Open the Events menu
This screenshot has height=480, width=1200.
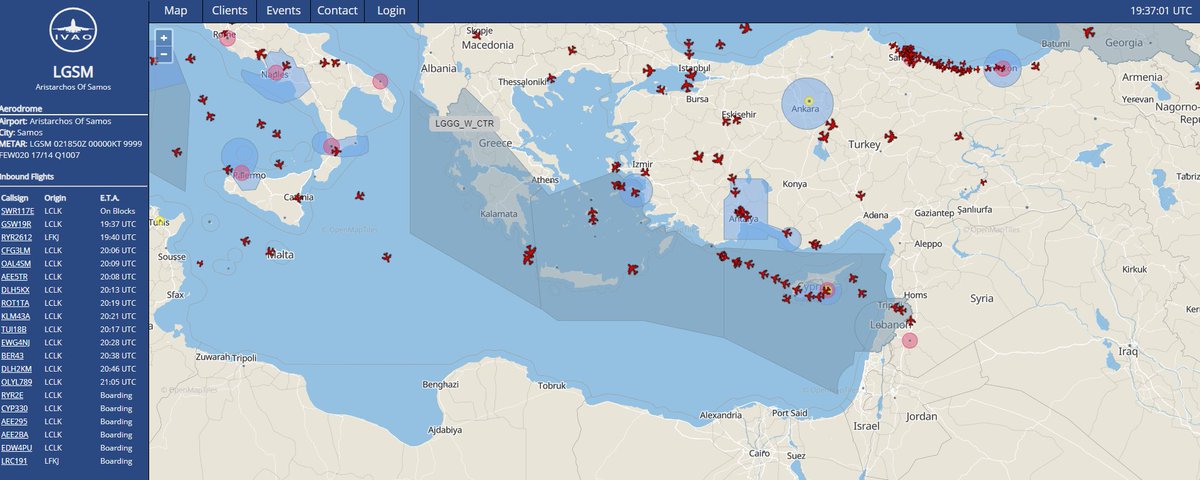(x=283, y=10)
